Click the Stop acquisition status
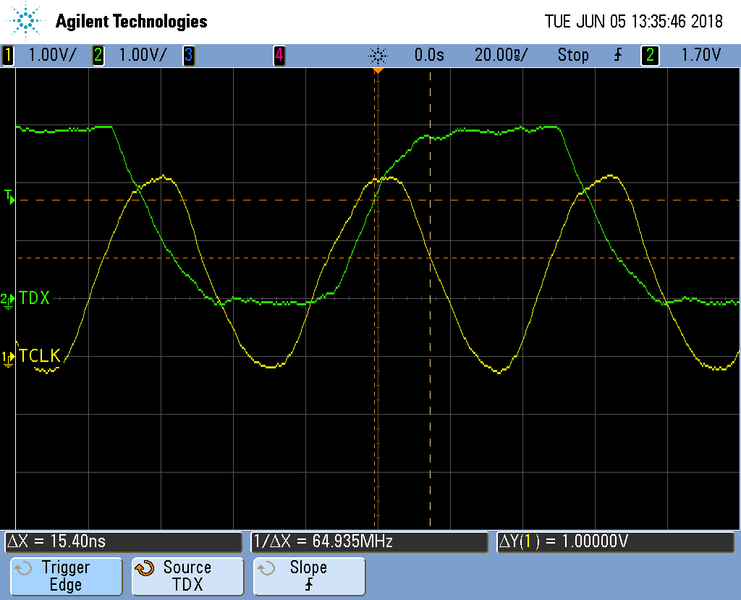 (573, 55)
